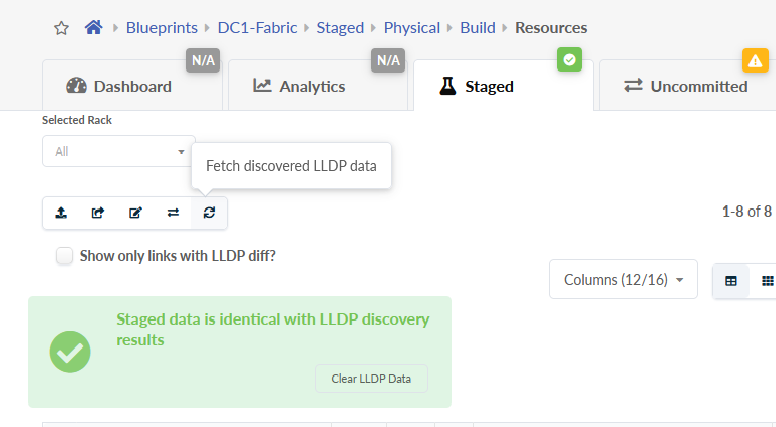Click the swap arrows icon in the toolbar
This screenshot has height=427, width=776.
[172, 212]
